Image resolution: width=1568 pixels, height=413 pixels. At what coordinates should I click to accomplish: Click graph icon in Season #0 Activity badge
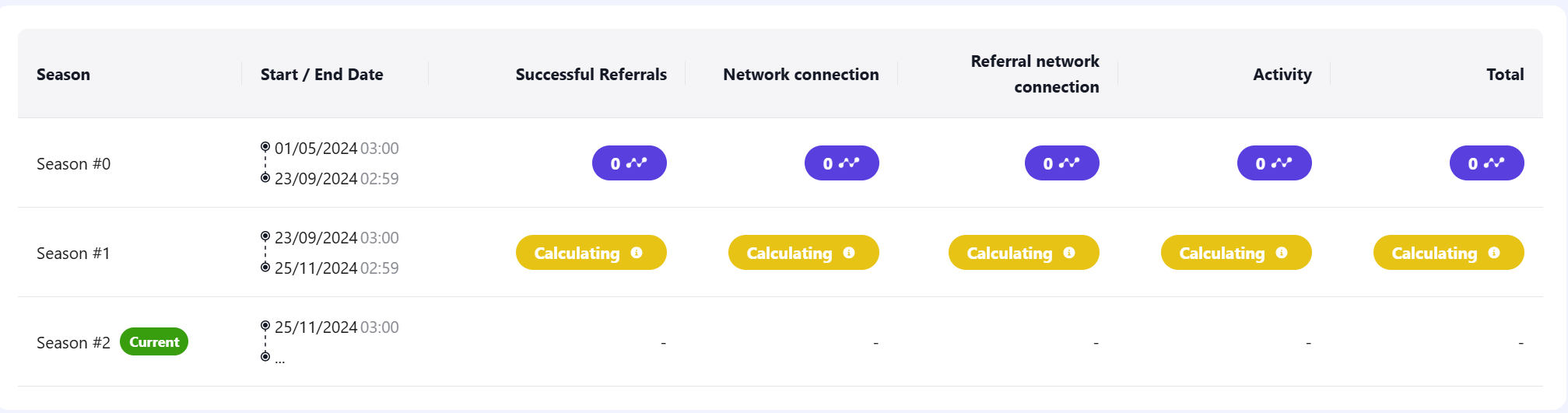1283,163
